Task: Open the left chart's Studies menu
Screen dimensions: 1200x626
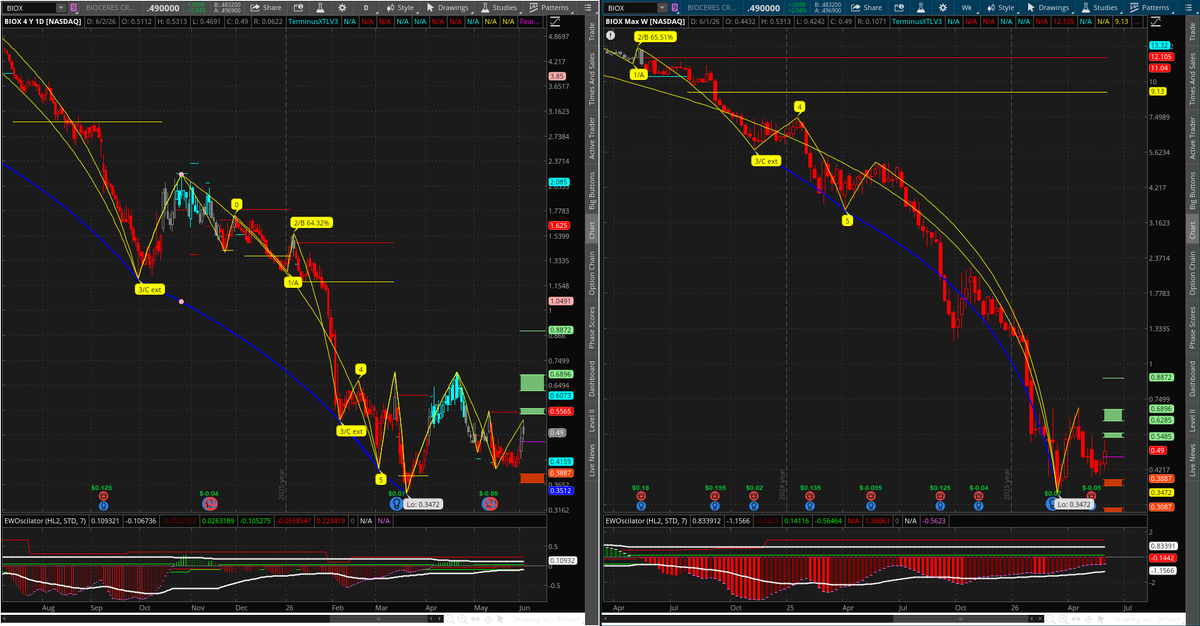Action: pyautogui.click(x=498, y=8)
